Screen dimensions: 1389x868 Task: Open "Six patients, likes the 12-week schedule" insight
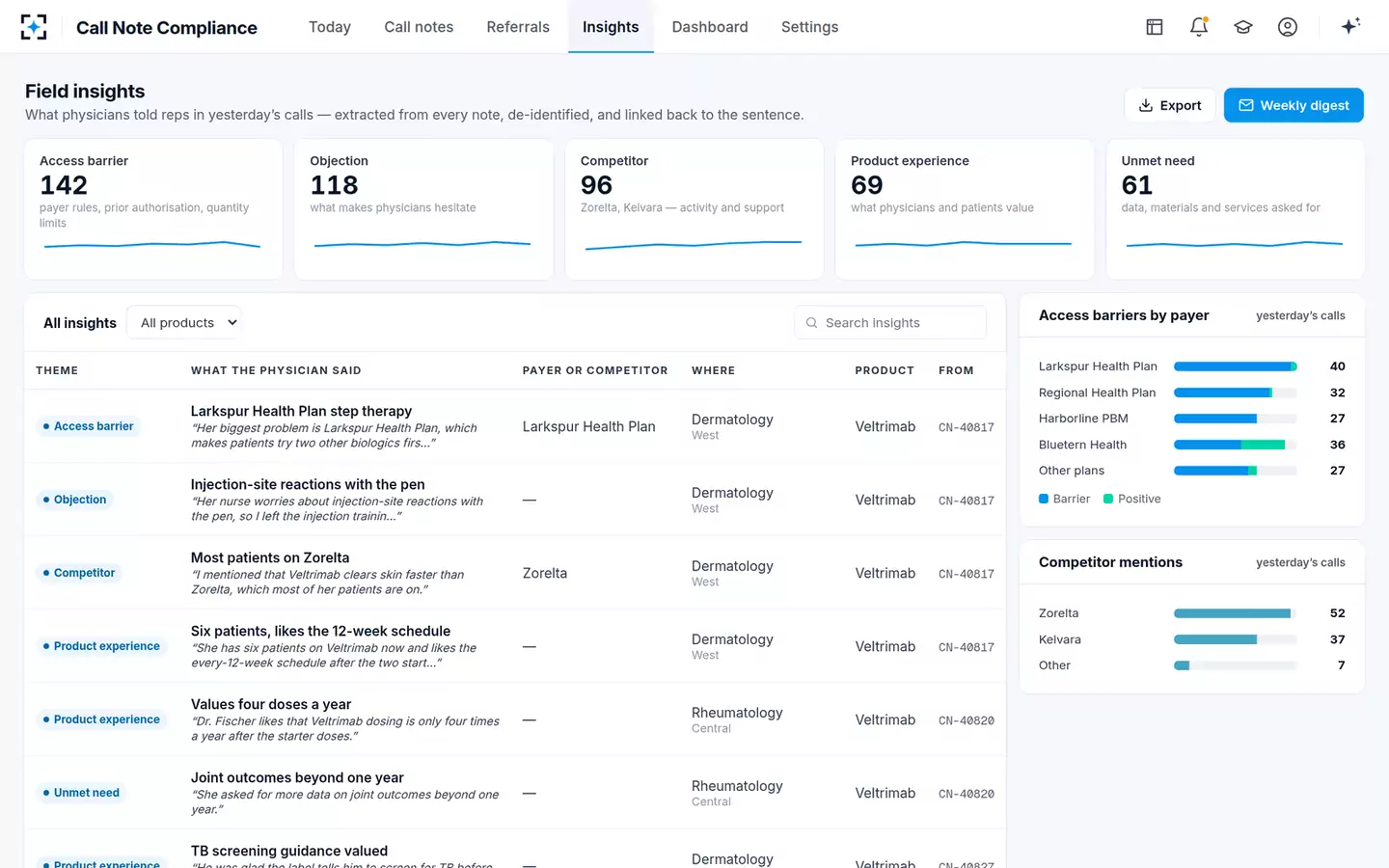click(x=320, y=631)
